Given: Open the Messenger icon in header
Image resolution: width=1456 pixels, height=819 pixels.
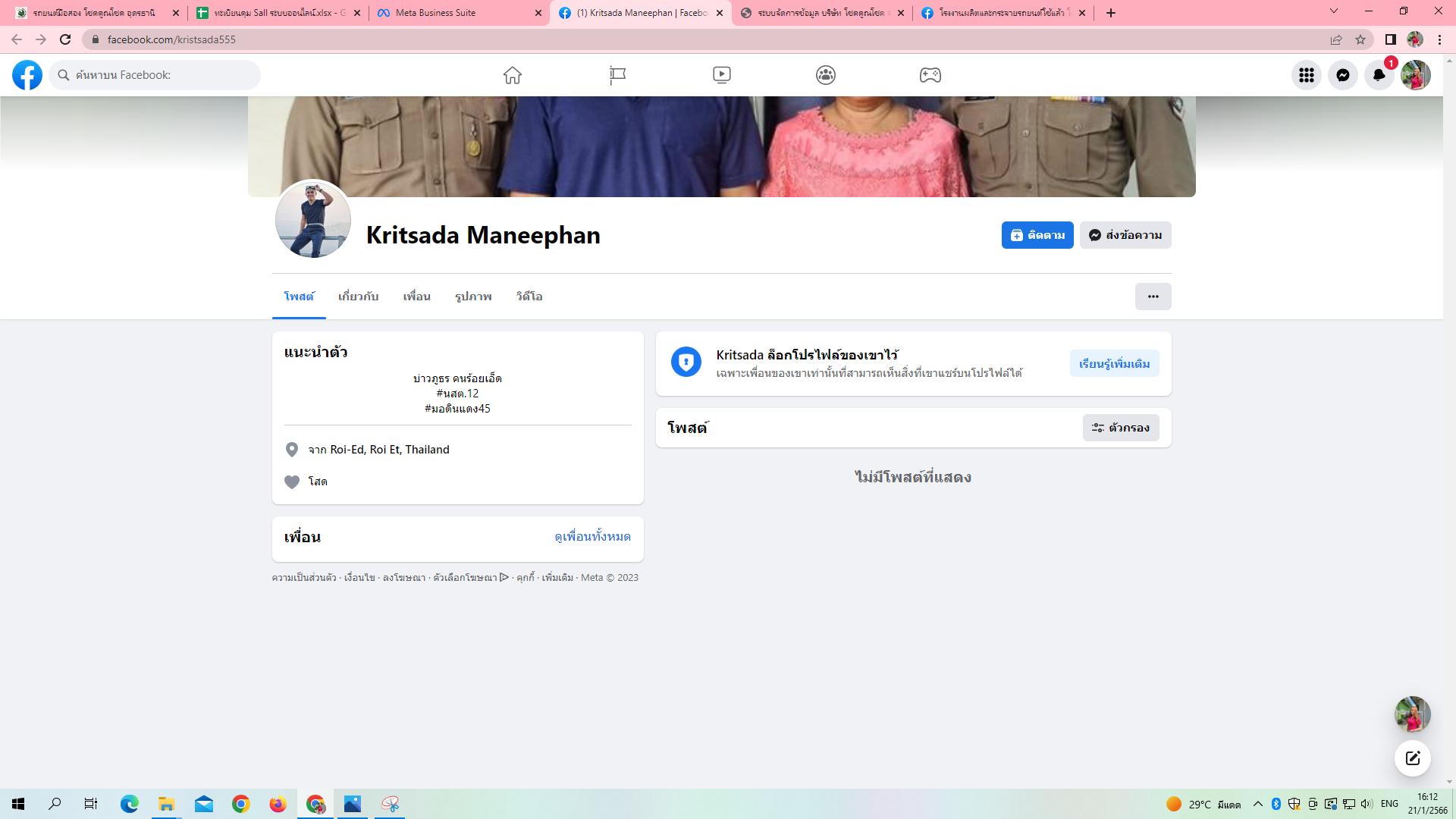Looking at the screenshot, I should click(x=1342, y=75).
